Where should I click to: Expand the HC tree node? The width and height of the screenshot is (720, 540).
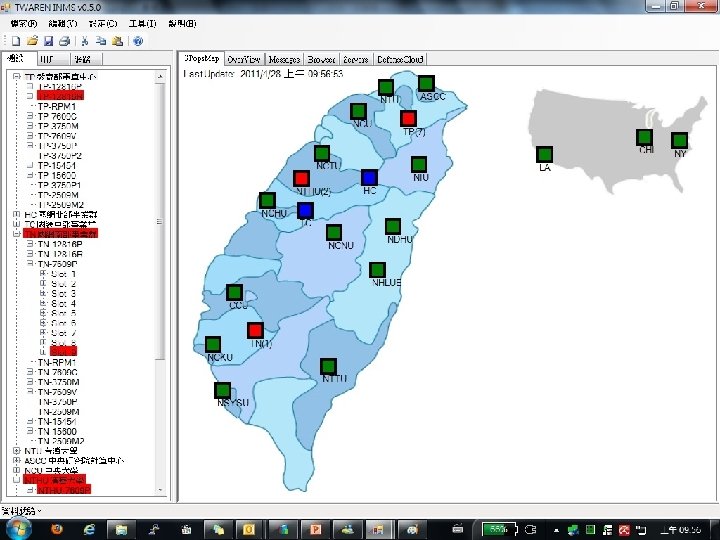[x=17, y=214]
